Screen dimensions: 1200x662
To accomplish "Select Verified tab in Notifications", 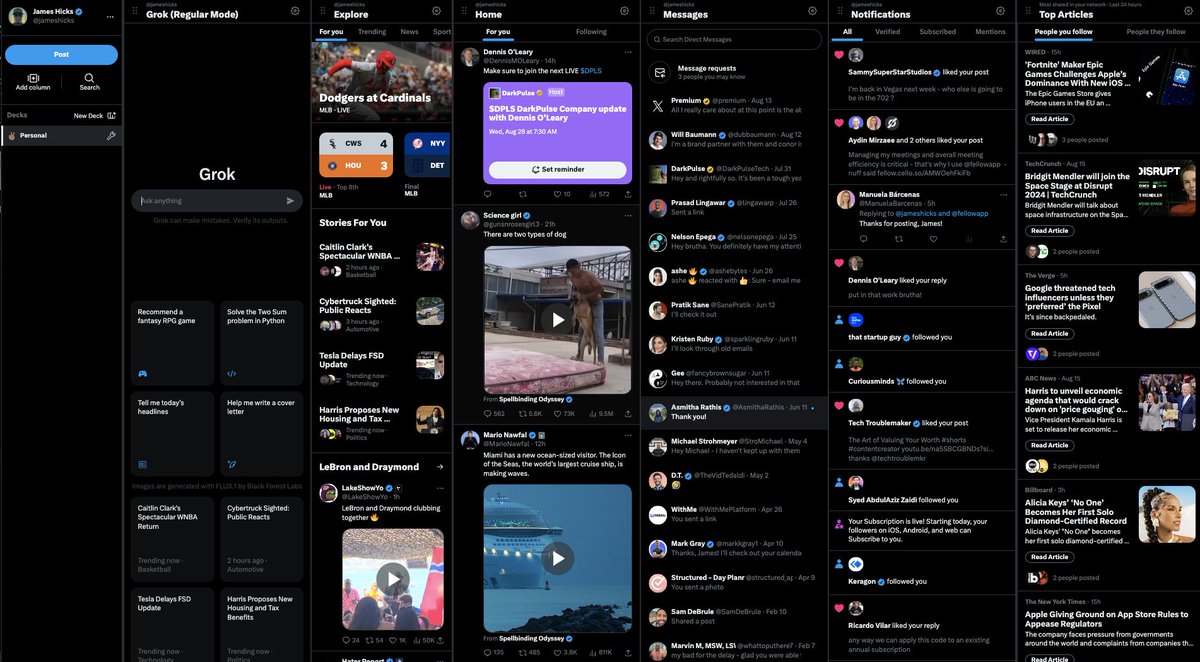I will [888, 32].
